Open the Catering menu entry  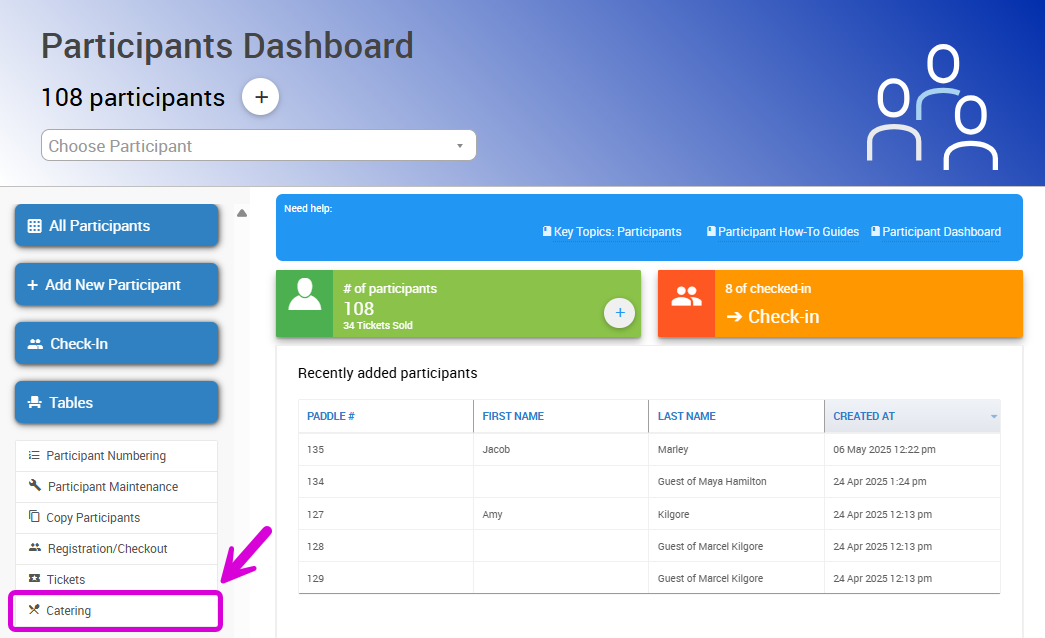point(66,610)
